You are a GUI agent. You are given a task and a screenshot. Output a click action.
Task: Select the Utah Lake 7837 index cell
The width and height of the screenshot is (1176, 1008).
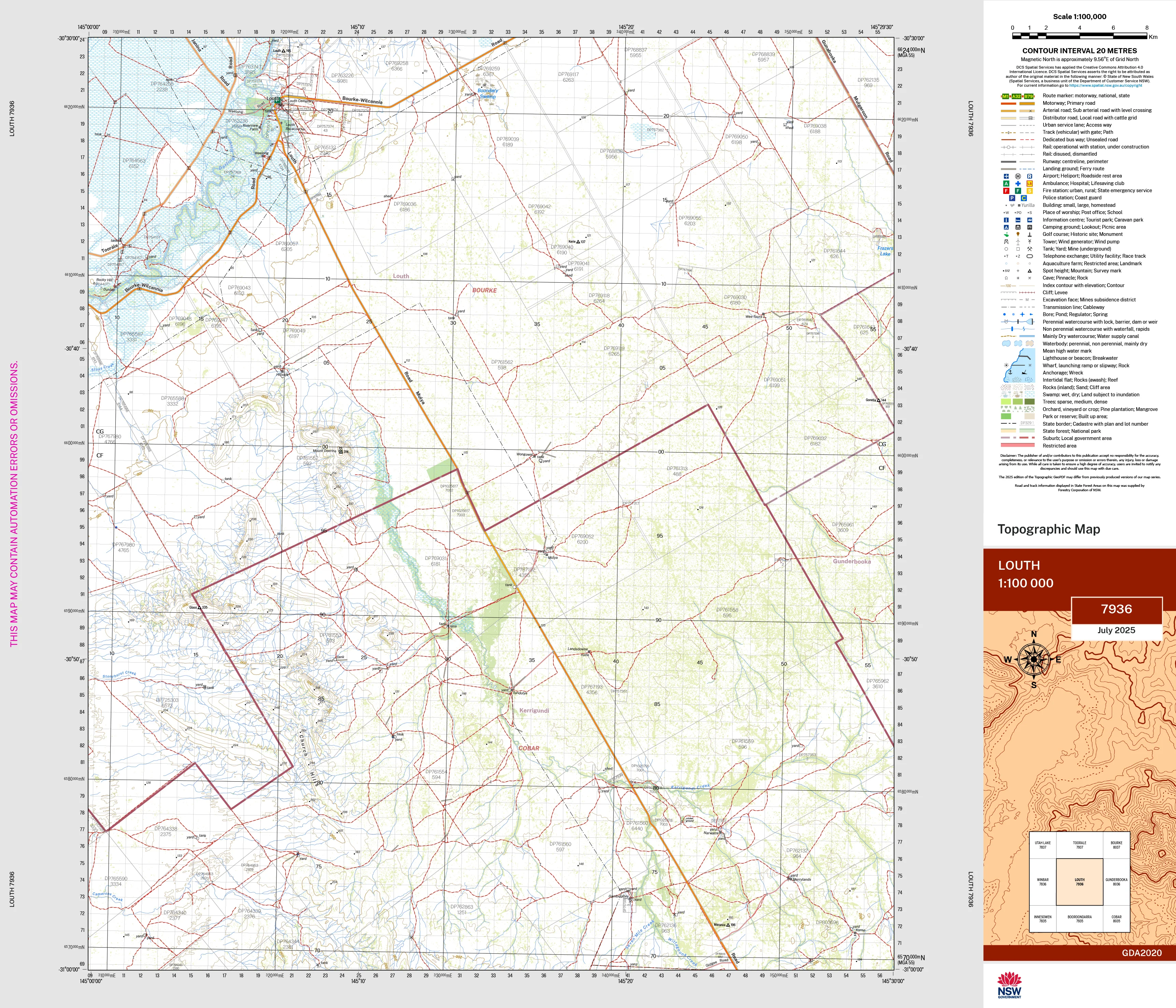(x=1043, y=845)
